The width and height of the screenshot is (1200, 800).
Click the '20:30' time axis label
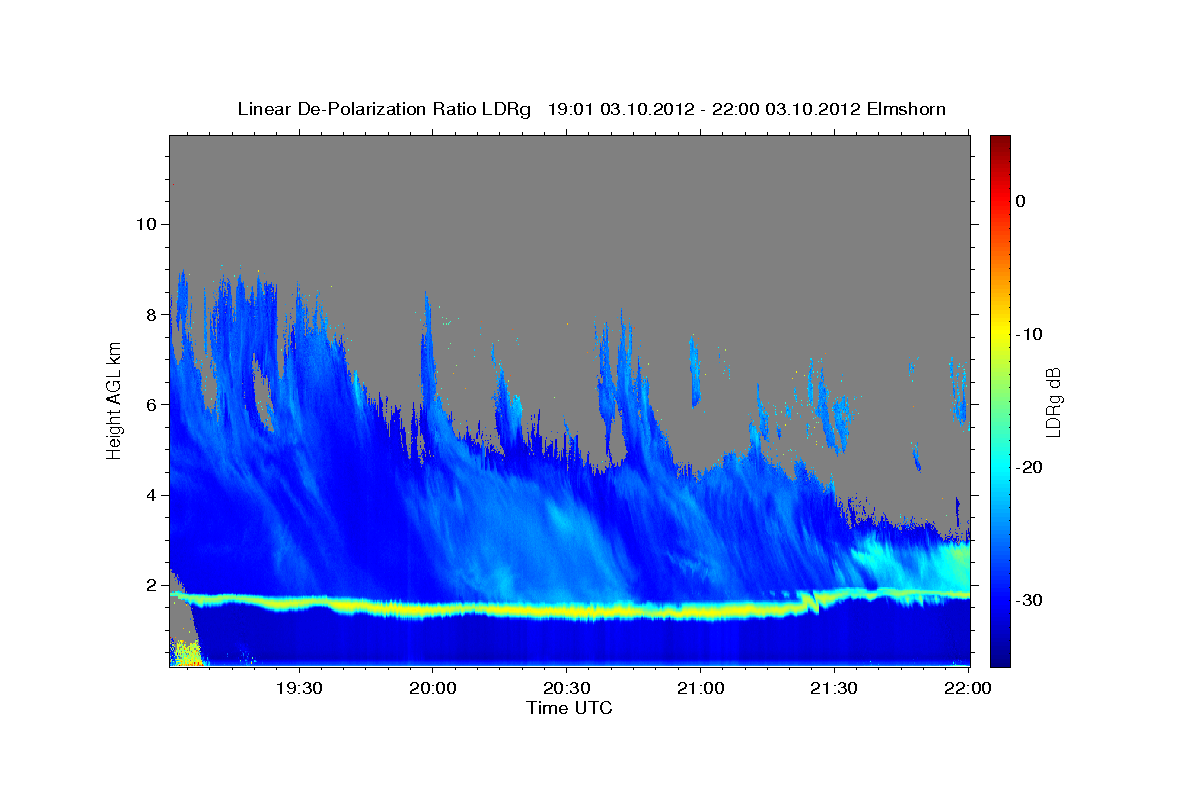click(x=566, y=688)
